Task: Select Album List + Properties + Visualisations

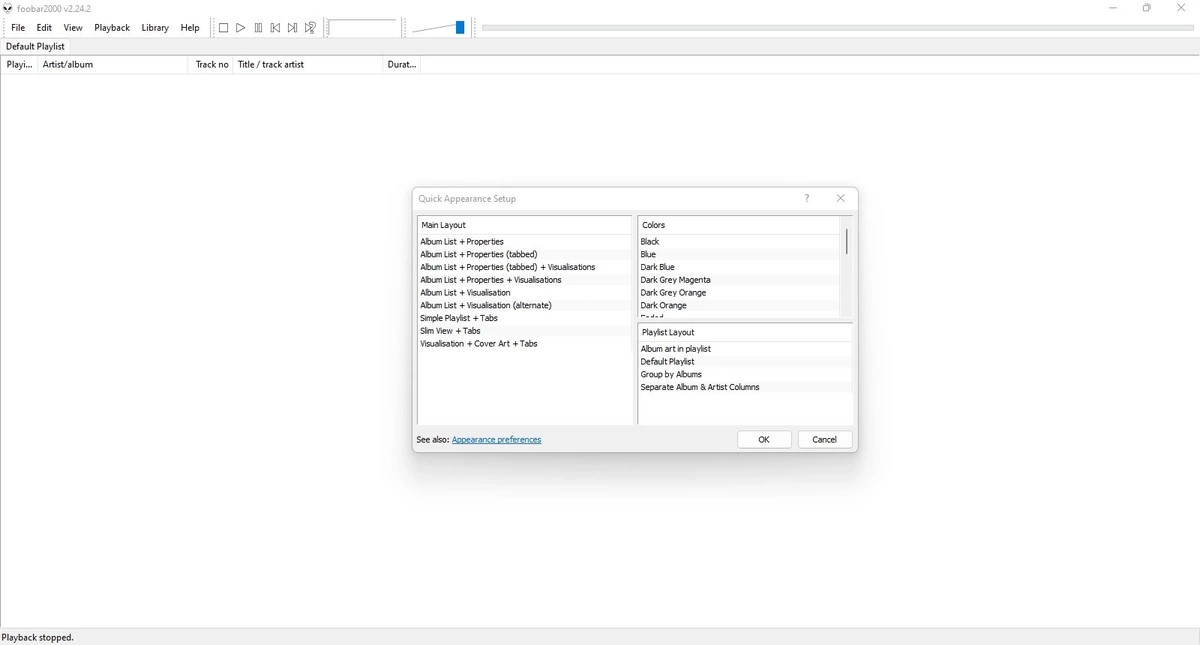Action: pyautogui.click(x=525, y=280)
